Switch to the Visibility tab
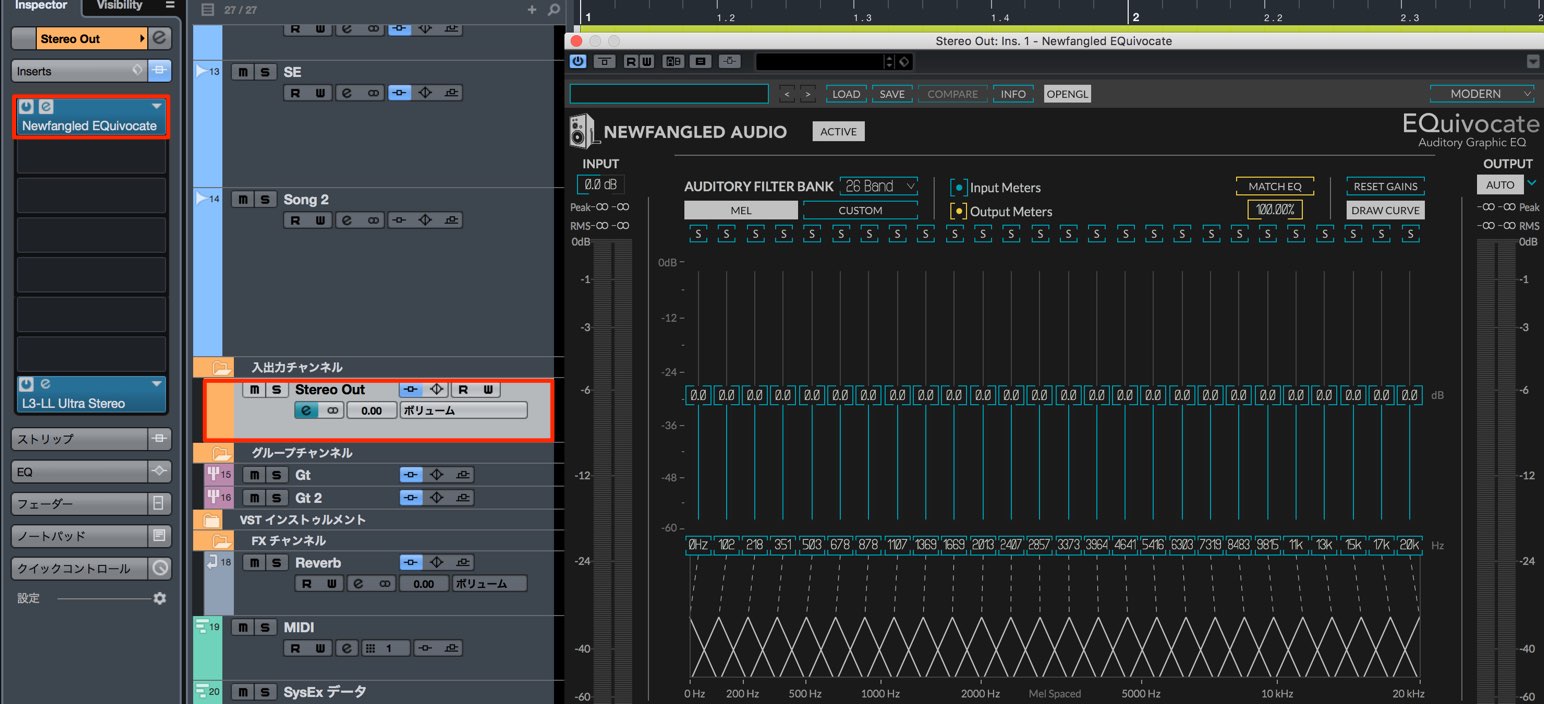This screenshot has width=1544, height=704. [x=119, y=6]
